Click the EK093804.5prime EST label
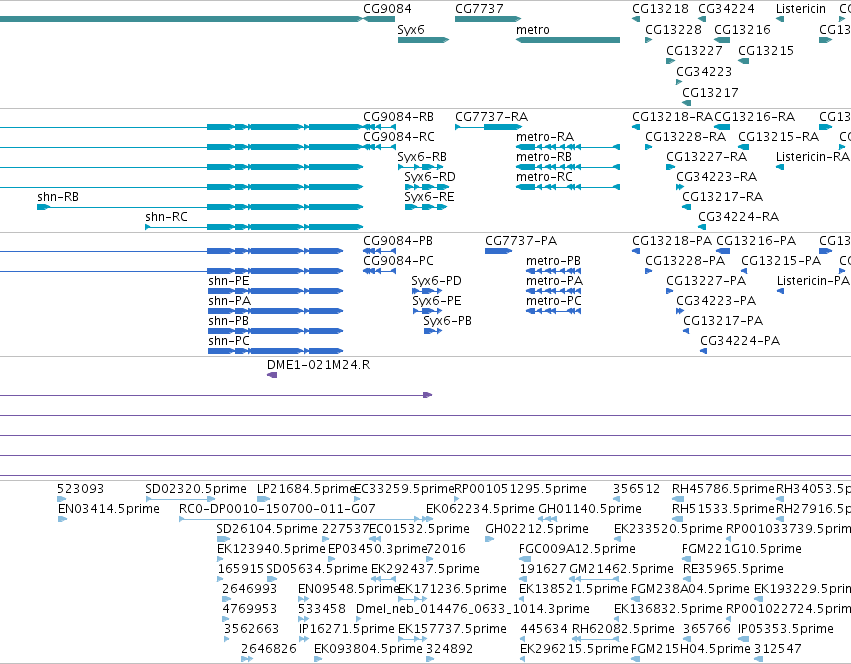851x664 pixels. click(367, 649)
